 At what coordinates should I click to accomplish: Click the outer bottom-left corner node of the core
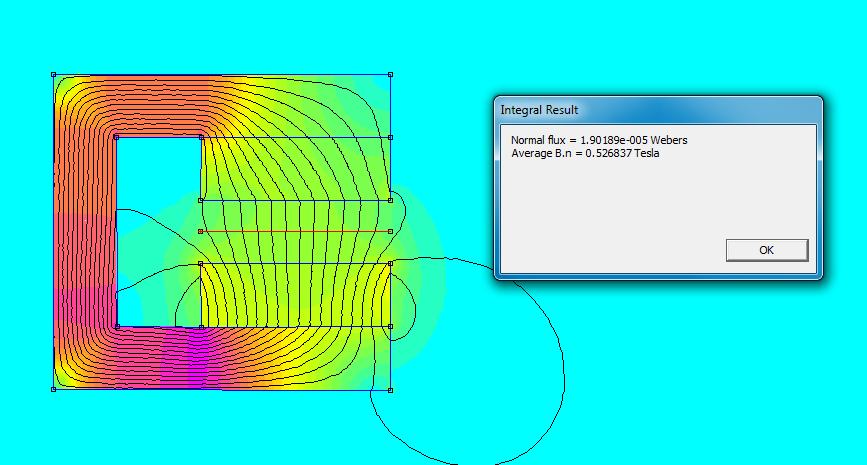pyautogui.click(x=53, y=389)
